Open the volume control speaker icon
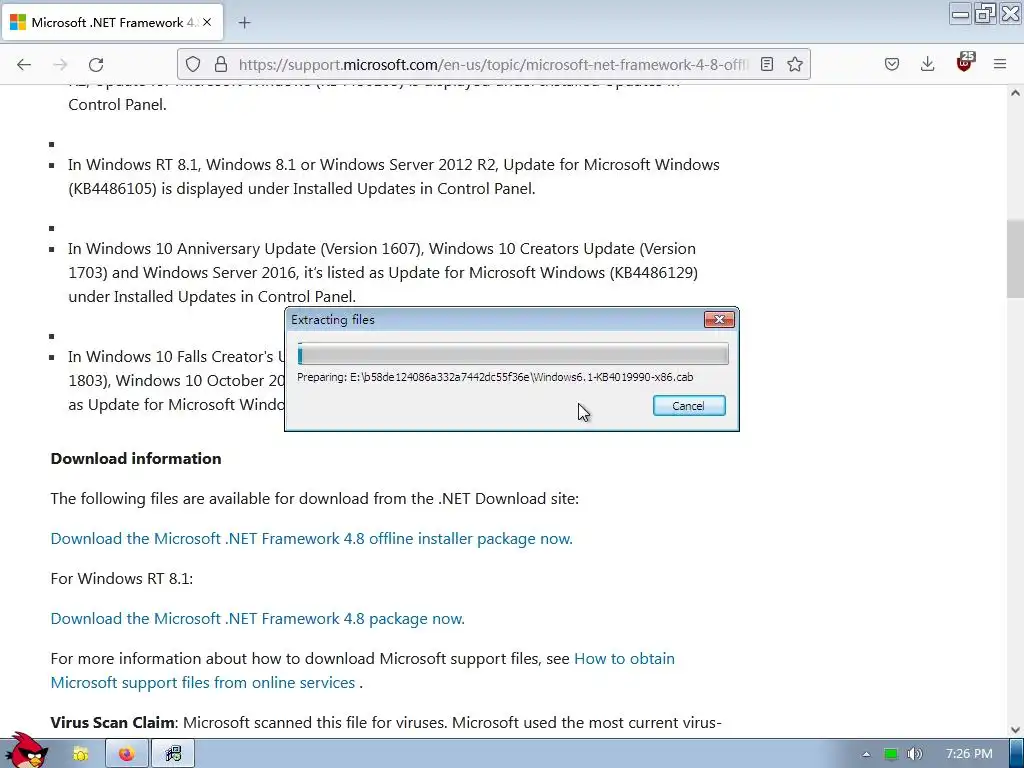 point(915,754)
